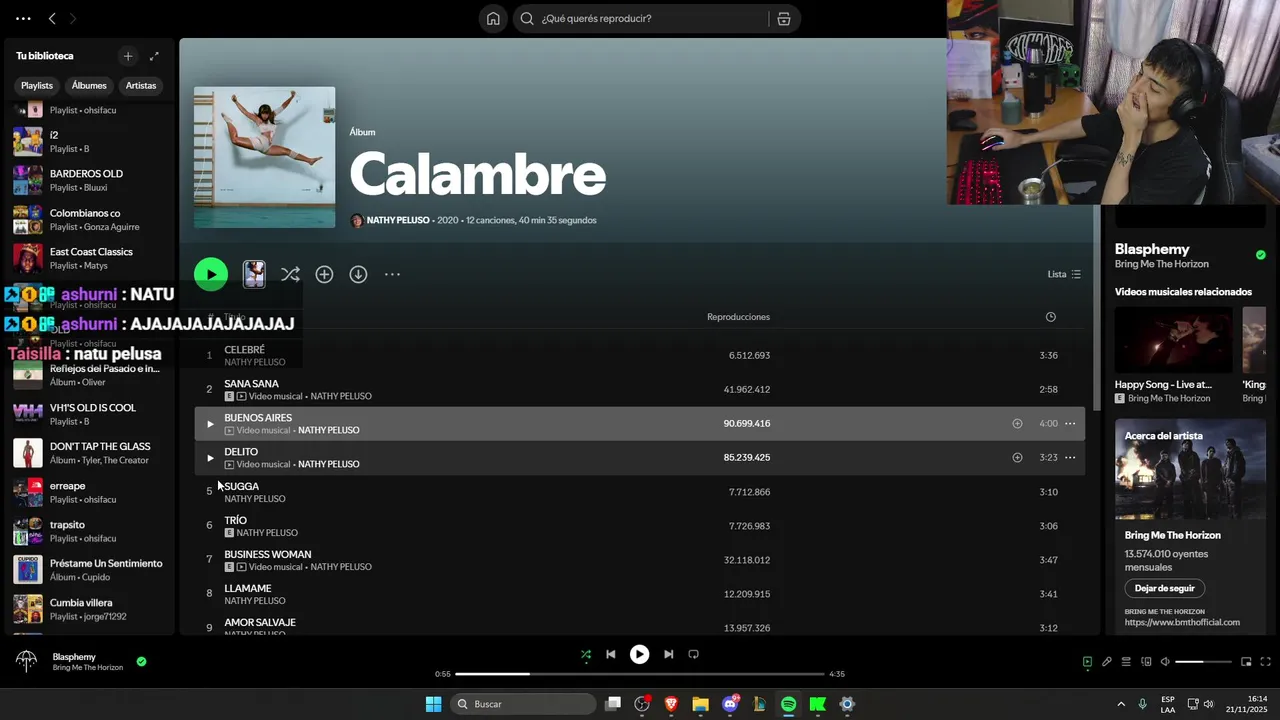1280x720 pixels.
Task: Open Préstame Un Sentimiento album
Action: pos(90,570)
